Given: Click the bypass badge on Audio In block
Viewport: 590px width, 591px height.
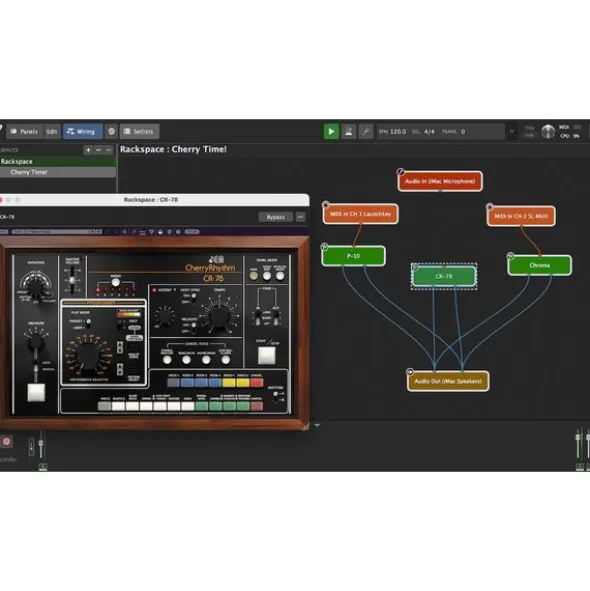Looking at the screenshot, I should pos(400,172).
